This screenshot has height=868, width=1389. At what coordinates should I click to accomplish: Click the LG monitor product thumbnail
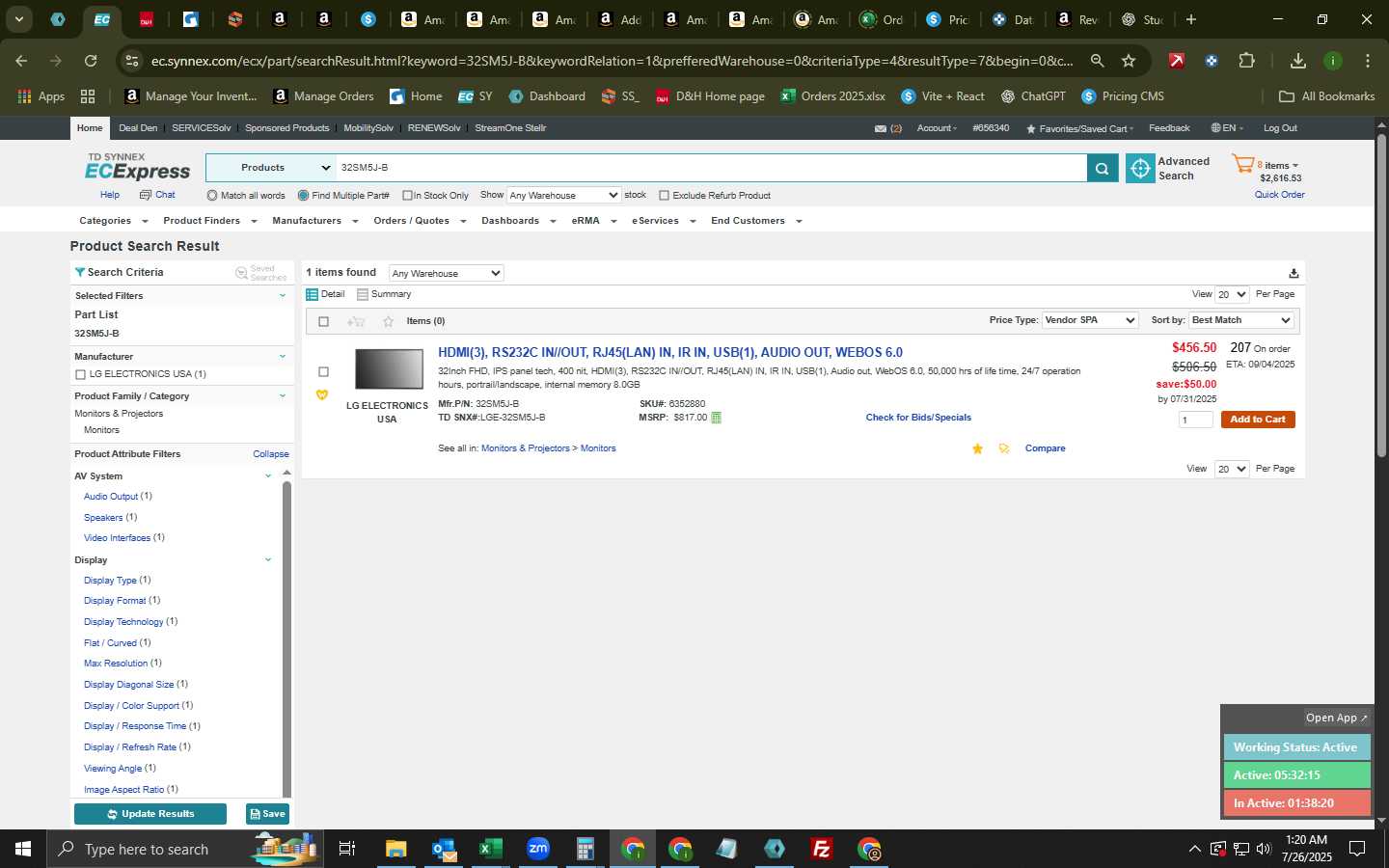[x=389, y=369]
